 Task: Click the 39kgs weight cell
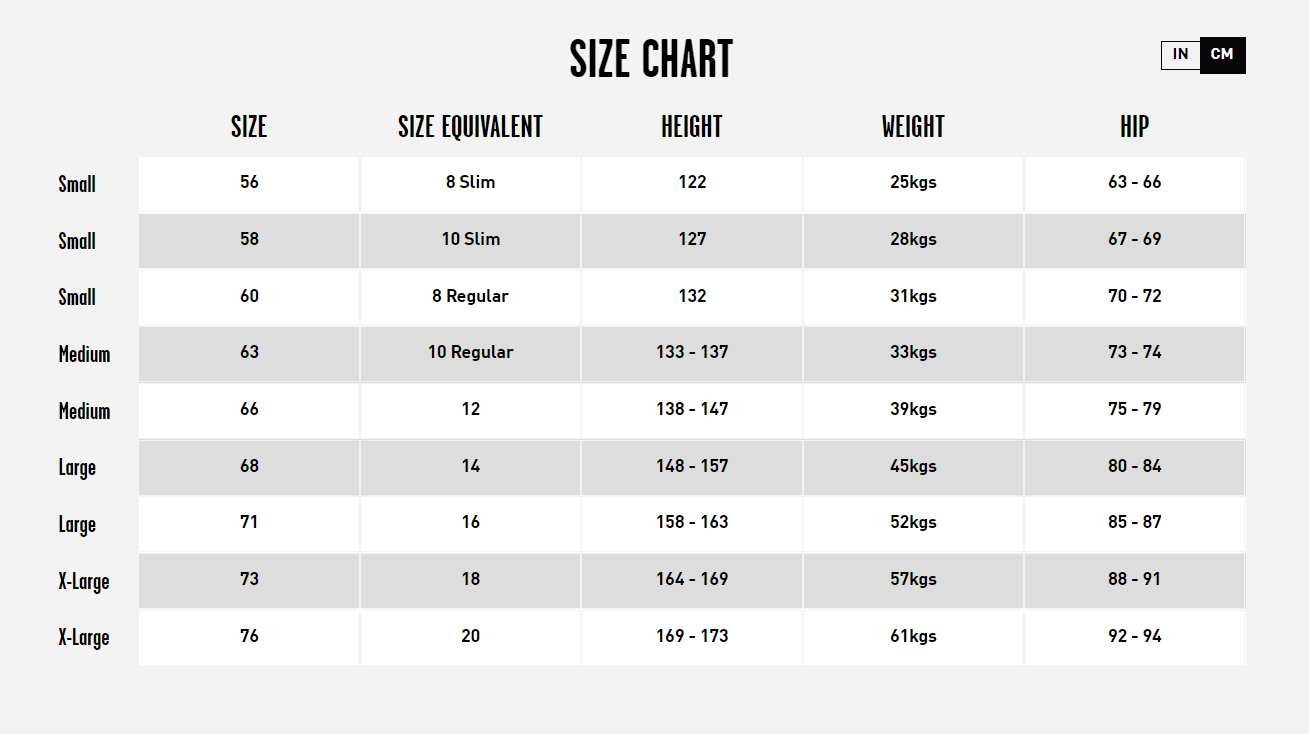coord(913,411)
